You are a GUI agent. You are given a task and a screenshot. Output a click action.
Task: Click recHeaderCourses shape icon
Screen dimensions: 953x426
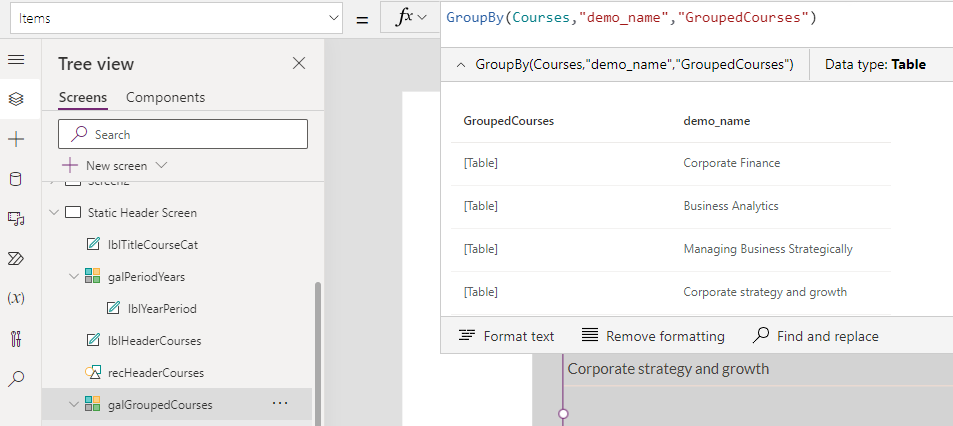pyautogui.click(x=92, y=373)
